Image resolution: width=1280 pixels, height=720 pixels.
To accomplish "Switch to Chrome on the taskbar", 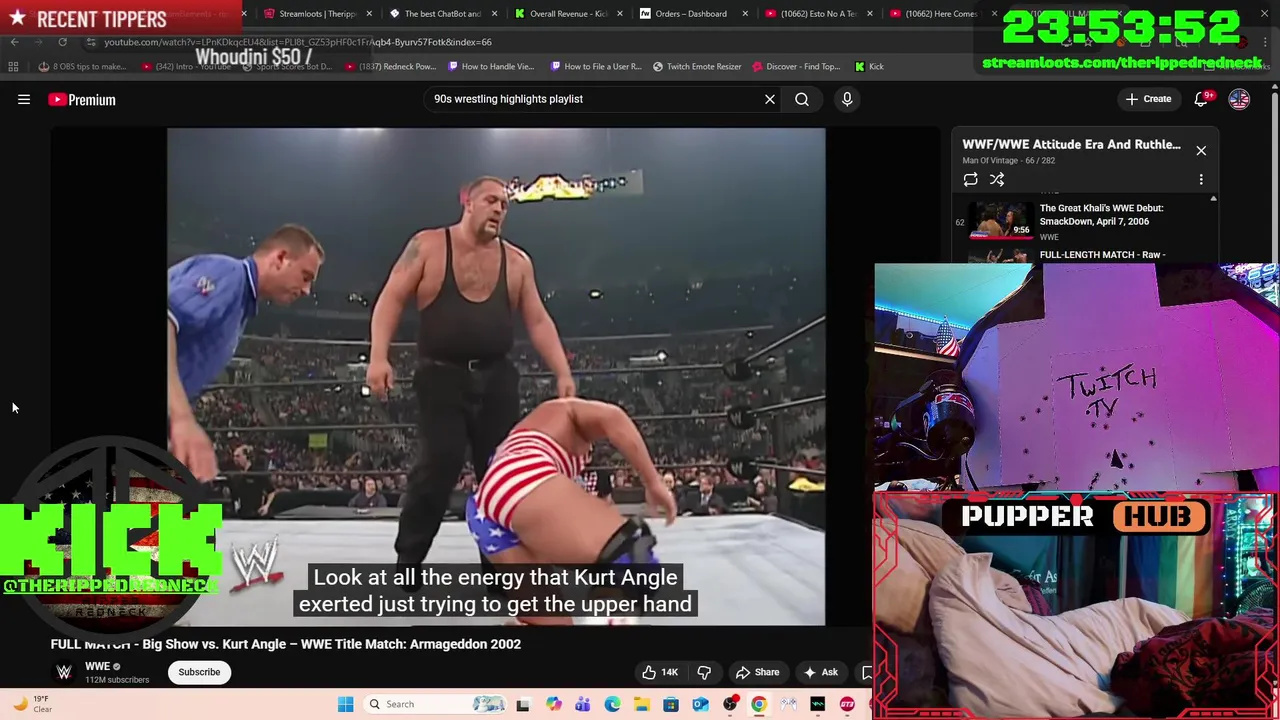I will [x=759, y=704].
